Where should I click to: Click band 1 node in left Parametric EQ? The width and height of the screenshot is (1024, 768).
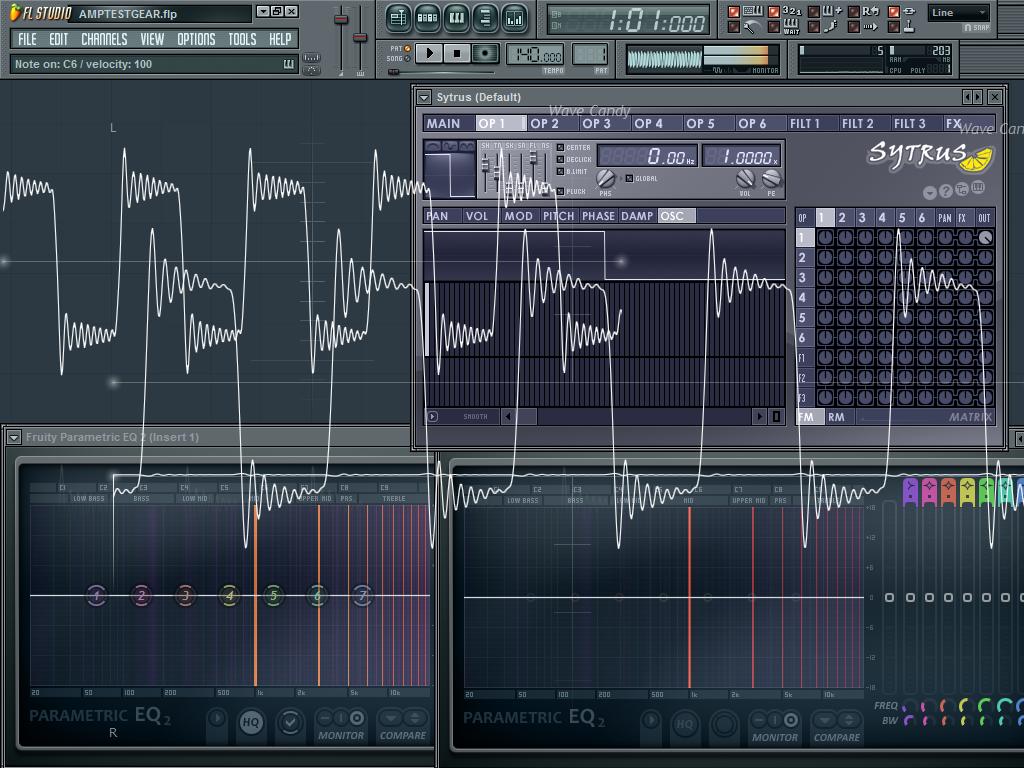(x=97, y=595)
